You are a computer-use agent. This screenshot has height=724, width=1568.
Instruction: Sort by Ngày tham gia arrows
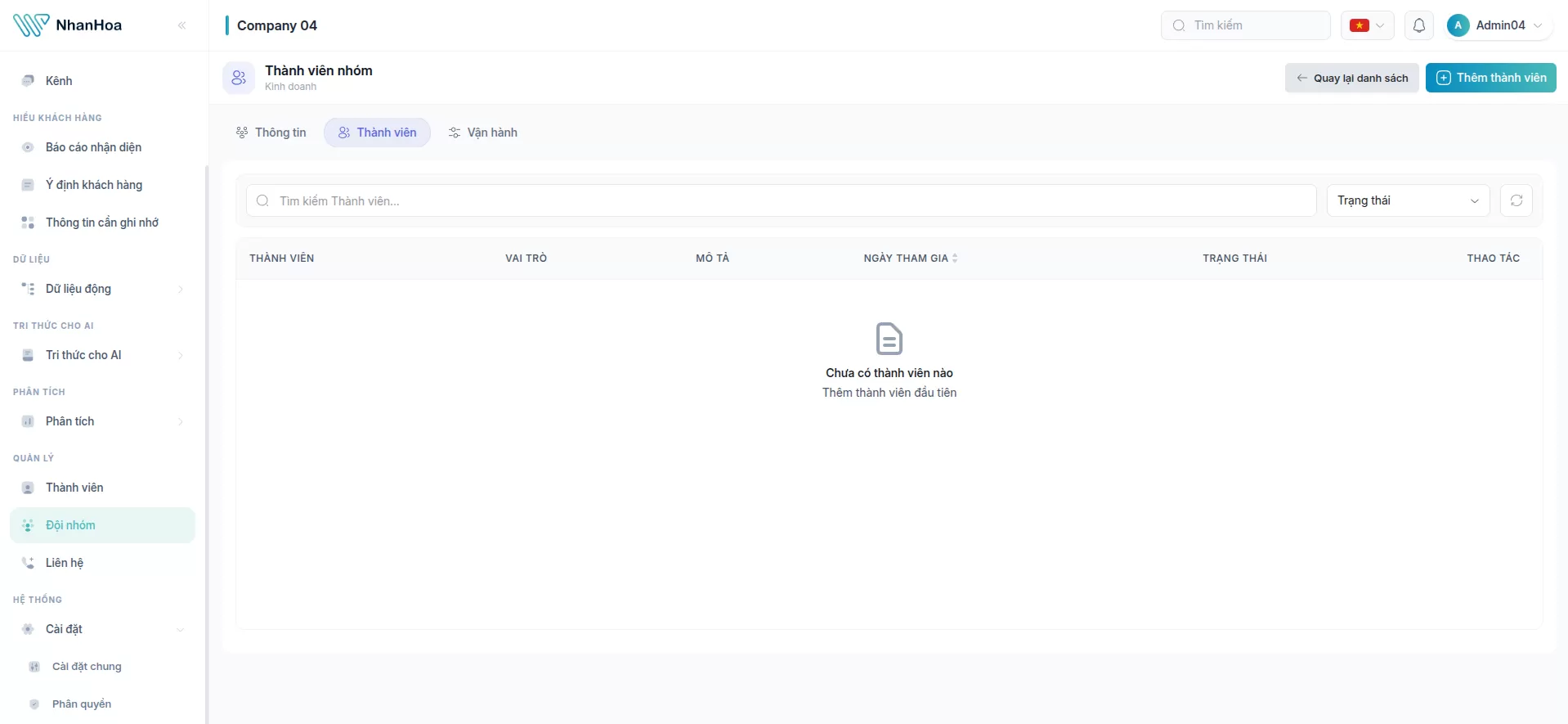[955, 258]
